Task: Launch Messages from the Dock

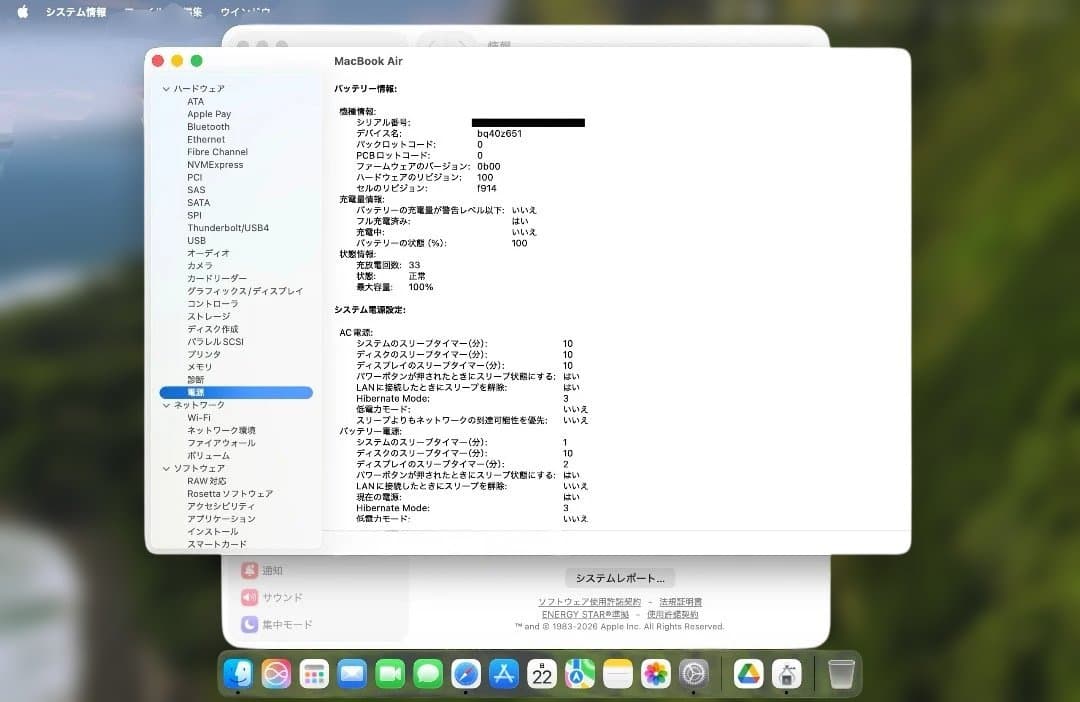Action: (427, 674)
